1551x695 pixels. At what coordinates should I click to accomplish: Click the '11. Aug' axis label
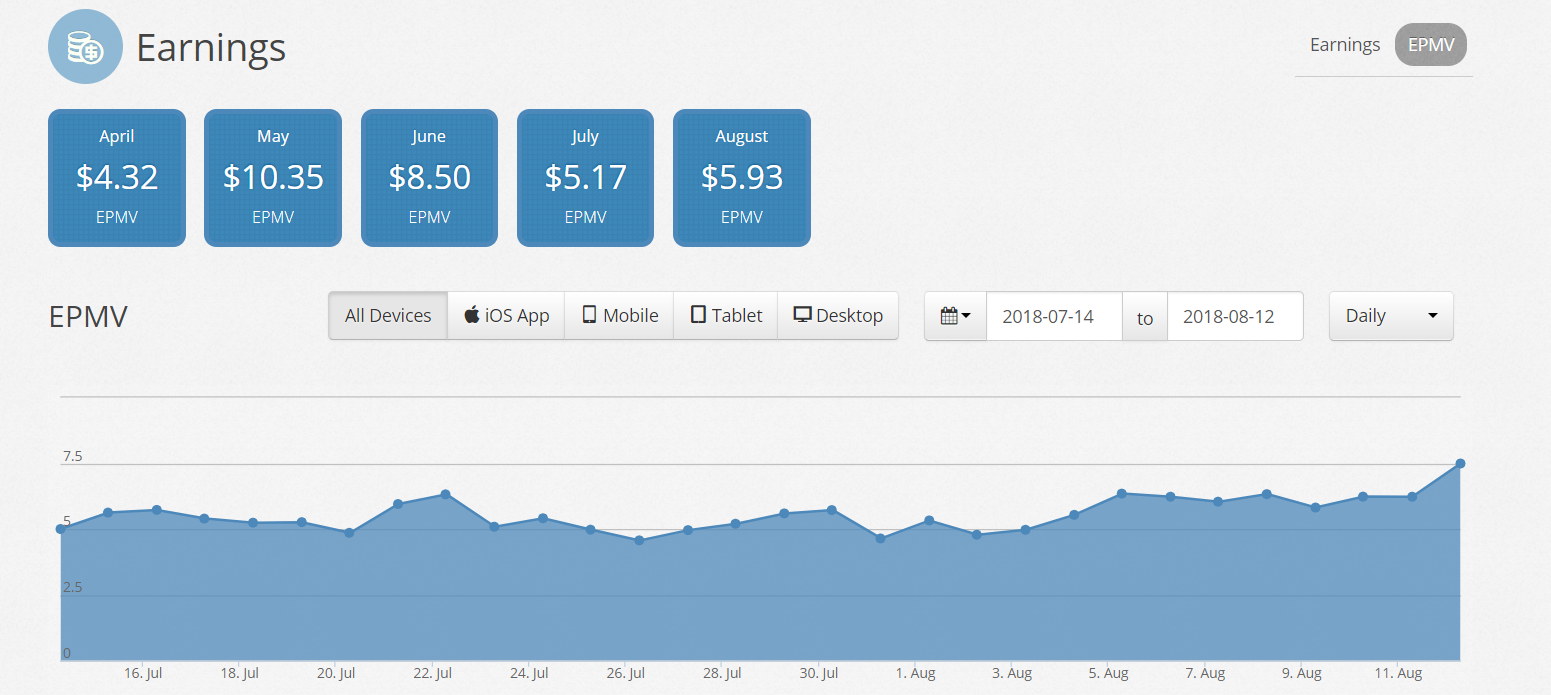pos(1398,674)
